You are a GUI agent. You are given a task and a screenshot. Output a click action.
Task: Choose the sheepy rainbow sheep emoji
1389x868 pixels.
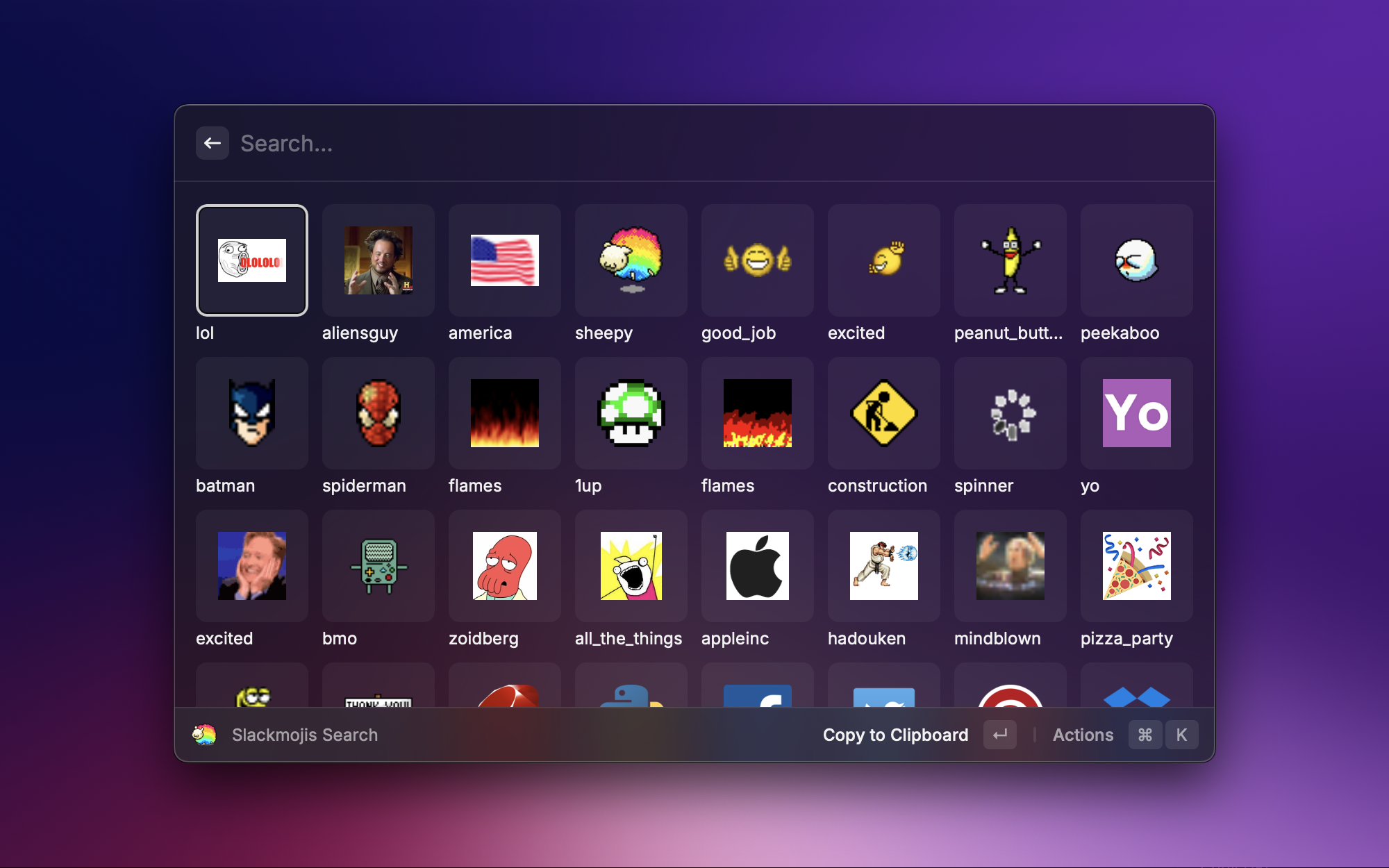631,260
